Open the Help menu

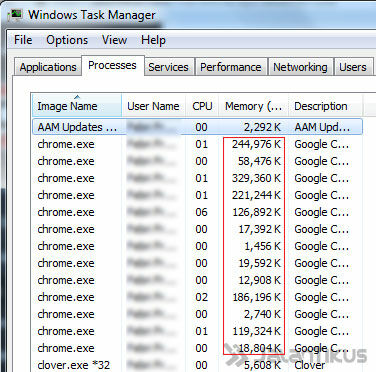pyautogui.click(x=153, y=40)
